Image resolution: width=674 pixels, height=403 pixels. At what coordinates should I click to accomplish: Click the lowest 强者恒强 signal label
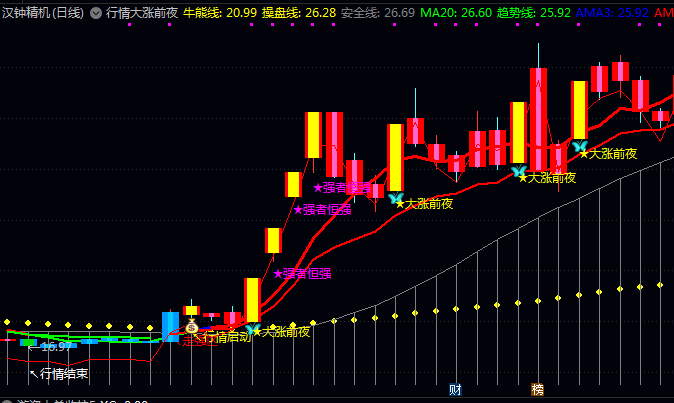tap(302, 274)
